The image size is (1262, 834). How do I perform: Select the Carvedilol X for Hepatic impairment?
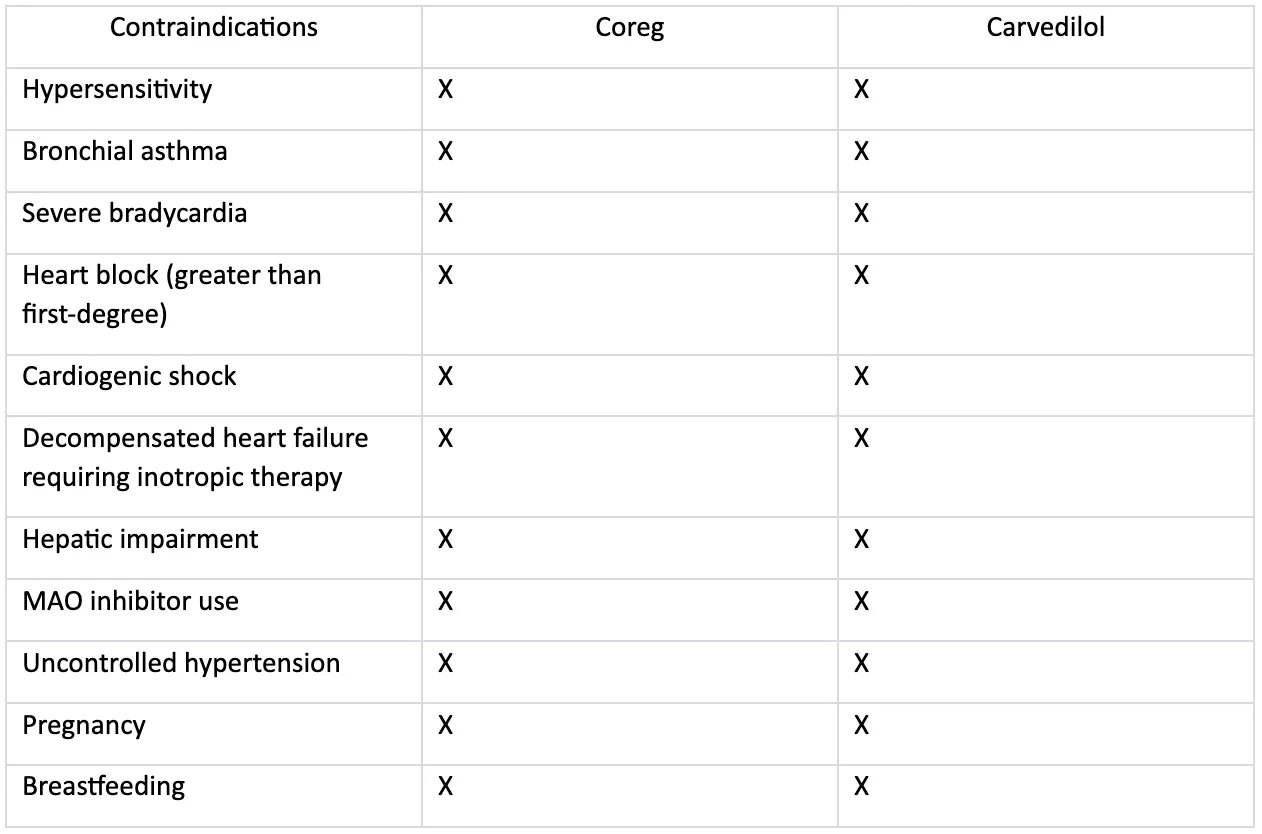(861, 540)
